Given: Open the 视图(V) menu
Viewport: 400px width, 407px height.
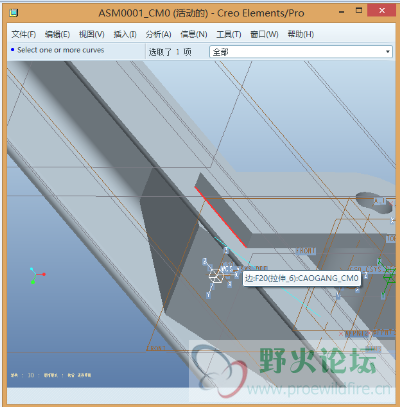Looking at the screenshot, I should point(92,34).
